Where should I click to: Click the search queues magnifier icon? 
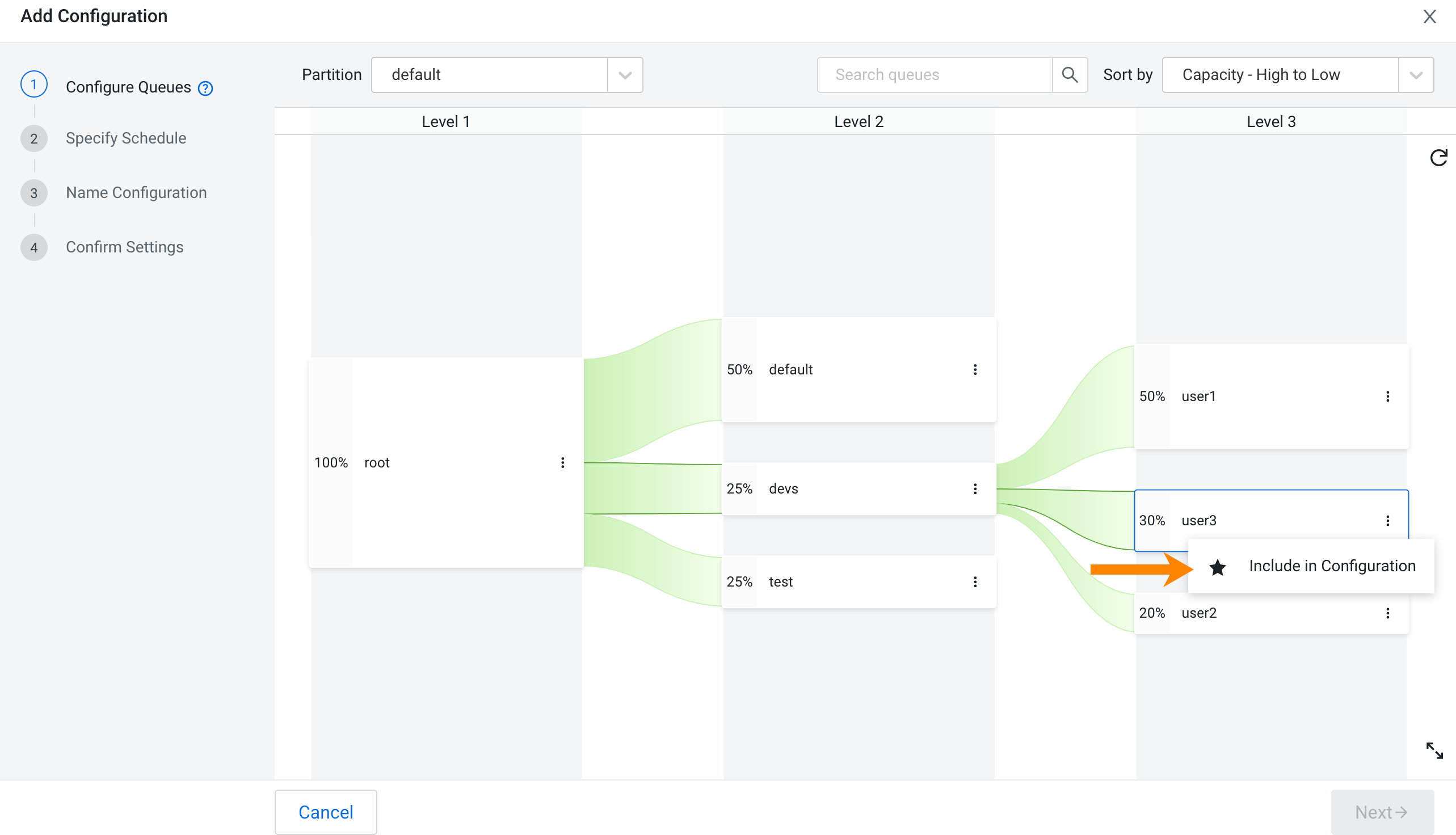(x=1070, y=74)
